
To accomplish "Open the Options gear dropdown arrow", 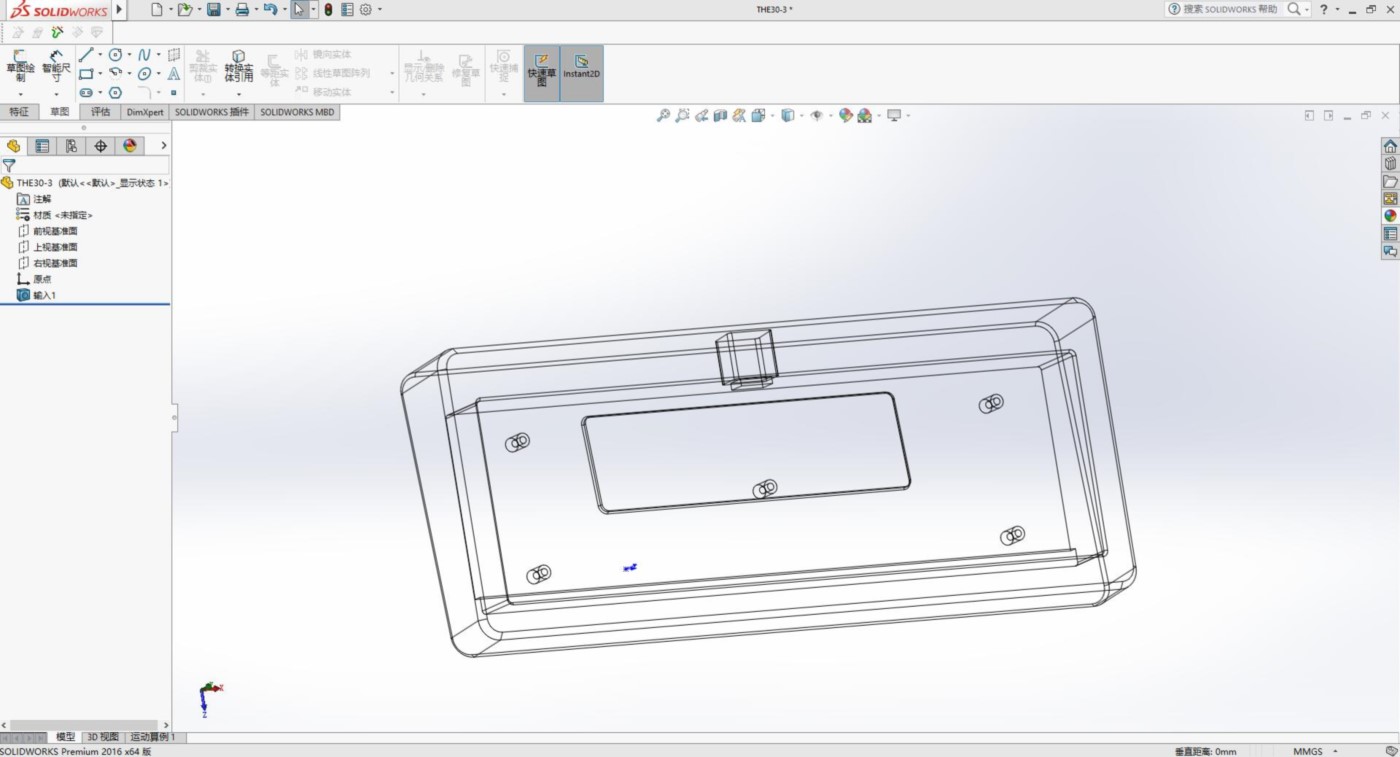I will (x=380, y=9).
